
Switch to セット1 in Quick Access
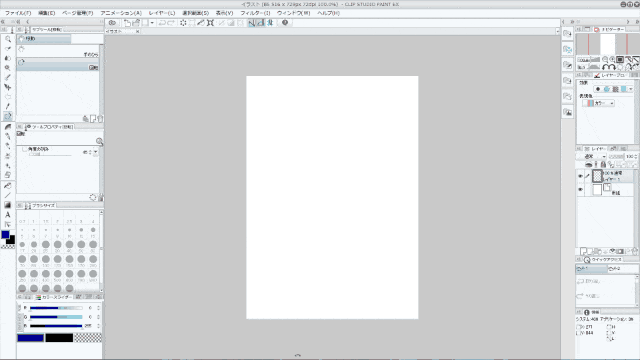tap(591, 269)
